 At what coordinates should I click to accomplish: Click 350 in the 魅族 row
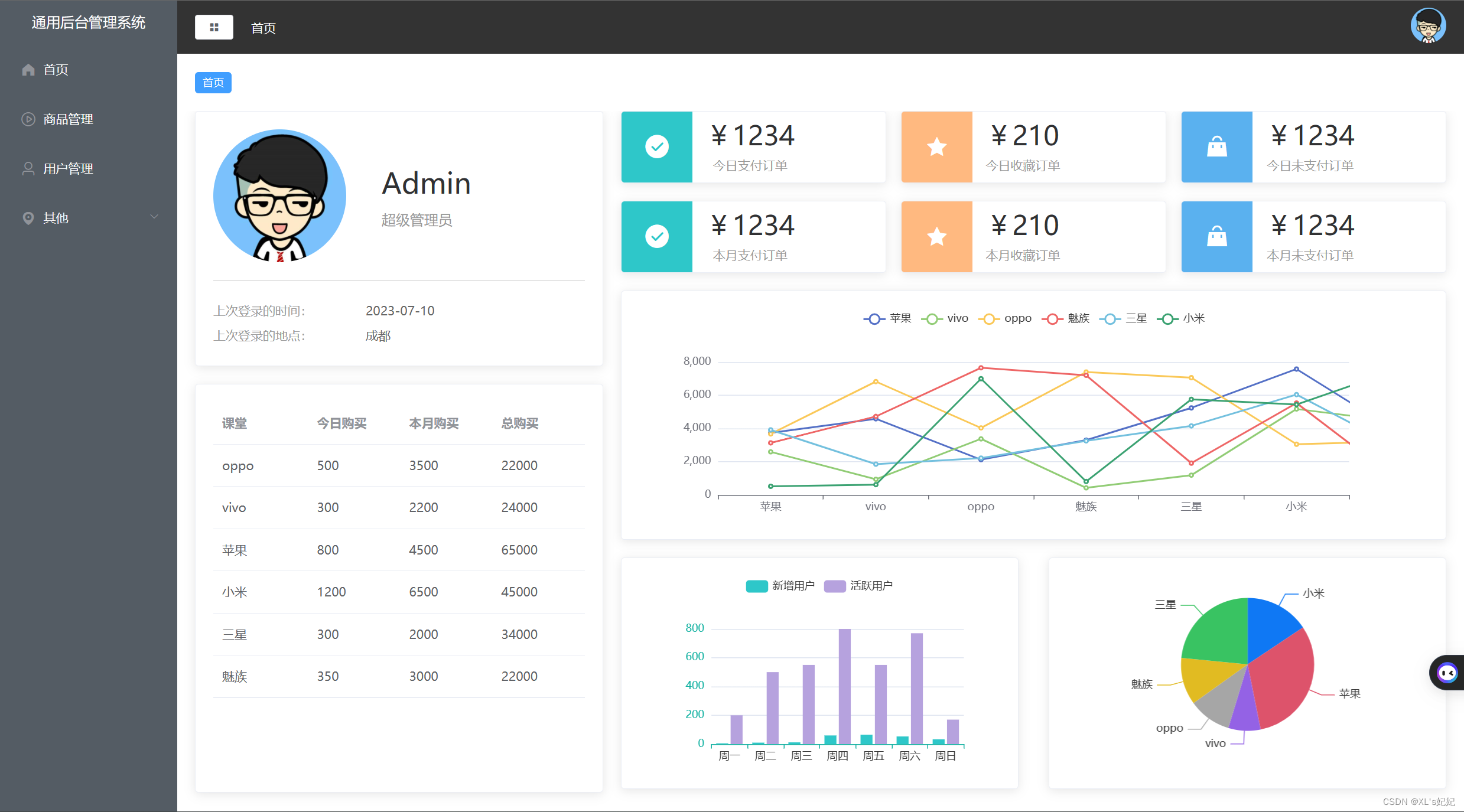[328, 677]
